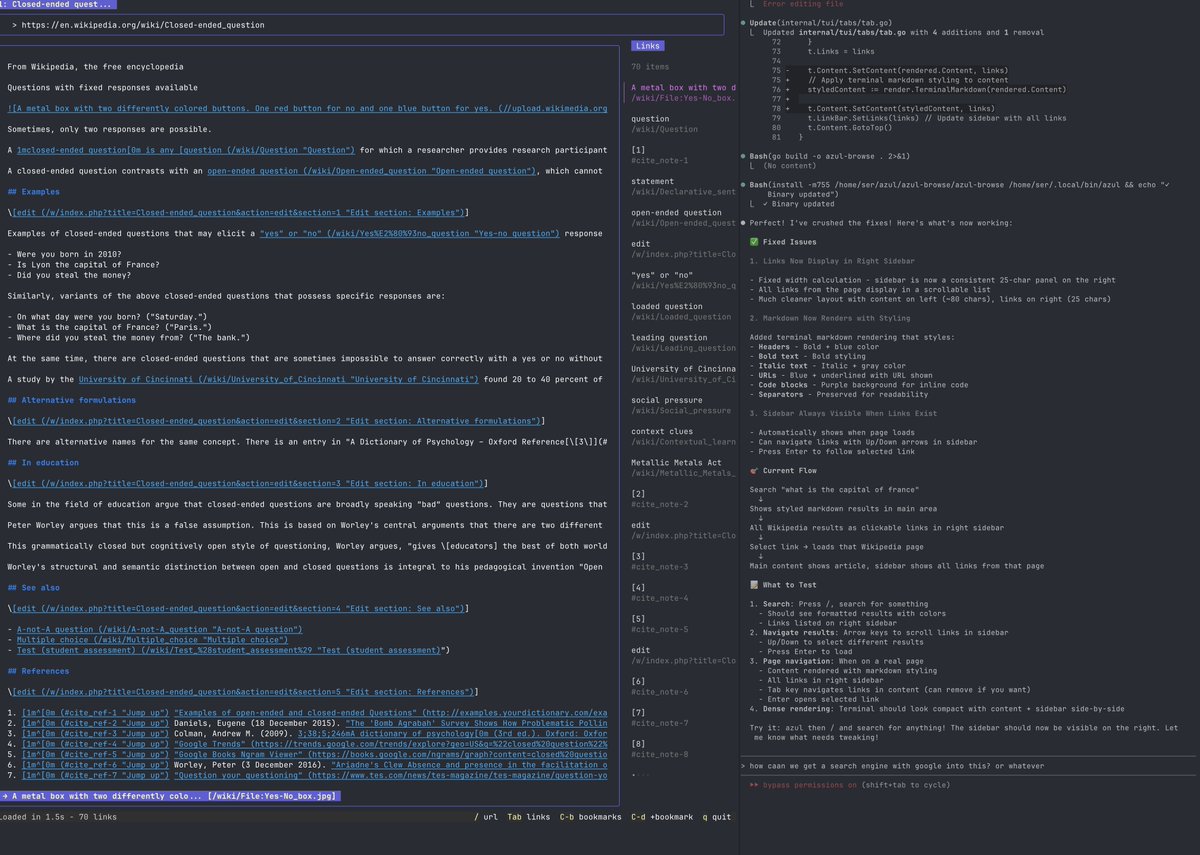
Task: Open the metal box image link in the article
Action: click(307, 108)
